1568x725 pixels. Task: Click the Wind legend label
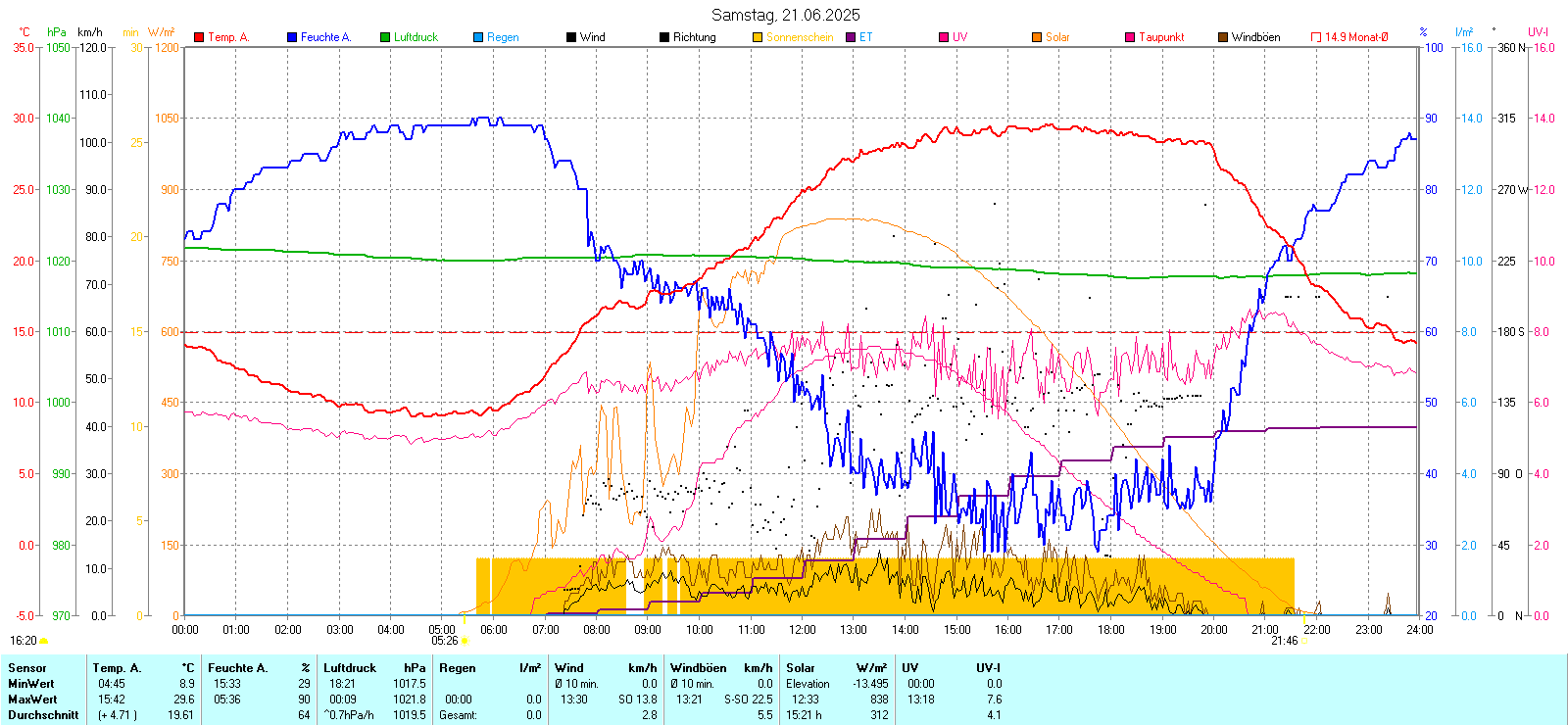[x=592, y=37]
